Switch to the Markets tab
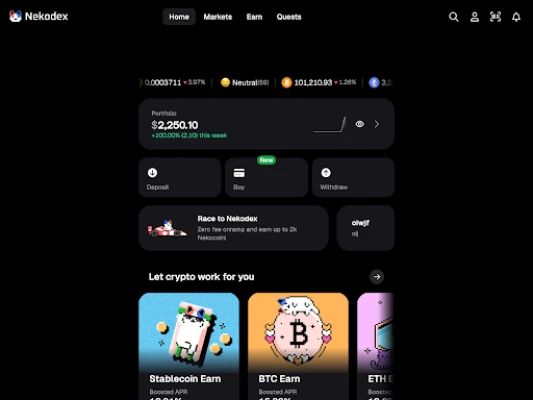The width and height of the screenshot is (533, 400). point(218,17)
